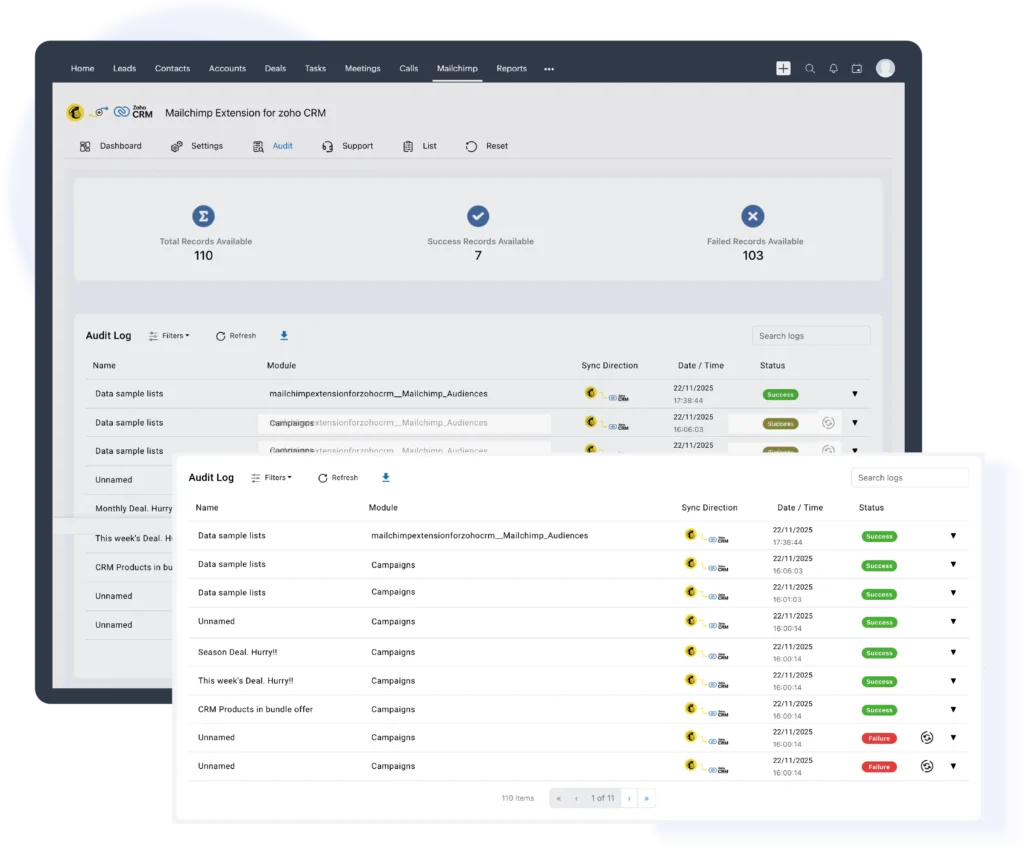Open the Dashboard section of the Mailchimp extension

(86, 145)
